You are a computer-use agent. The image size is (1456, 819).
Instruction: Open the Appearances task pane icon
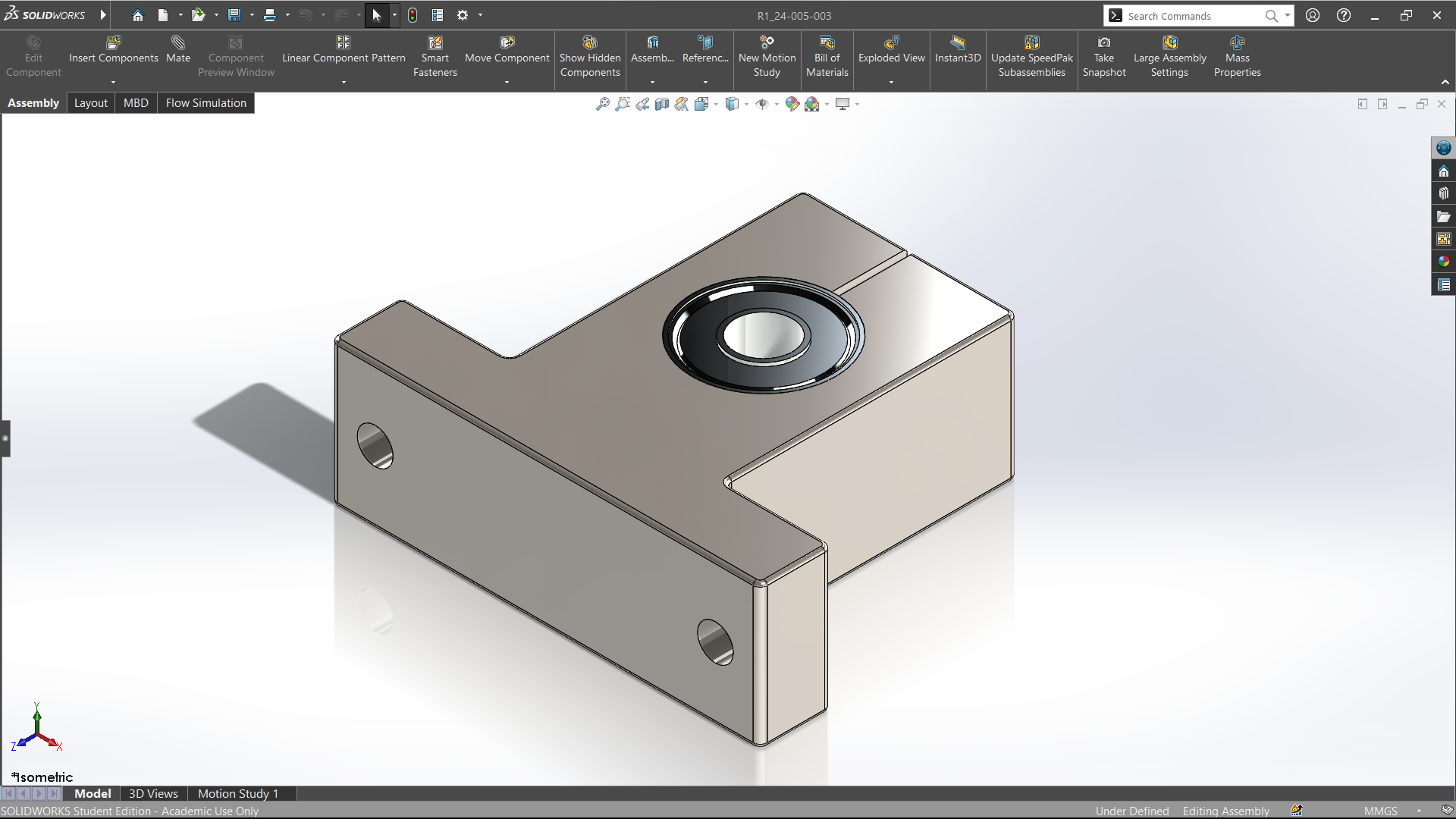tap(1444, 262)
